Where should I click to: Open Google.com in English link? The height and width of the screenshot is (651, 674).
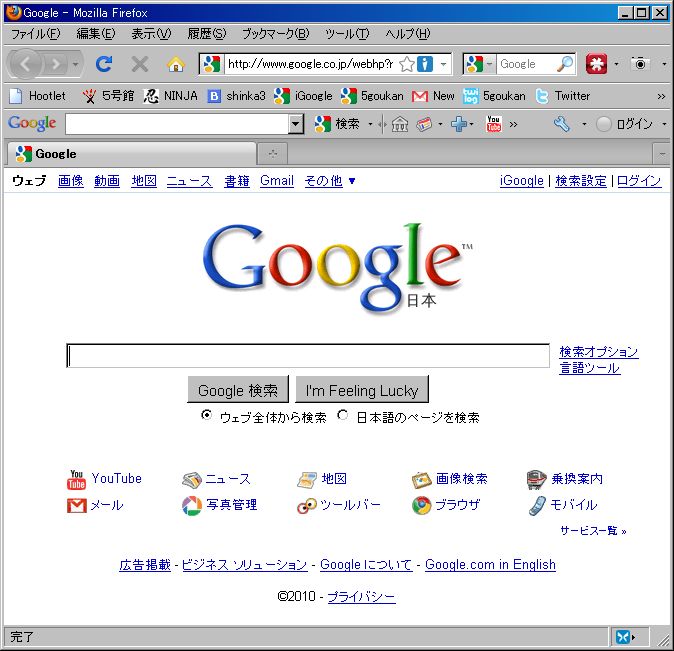click(490, 565)
